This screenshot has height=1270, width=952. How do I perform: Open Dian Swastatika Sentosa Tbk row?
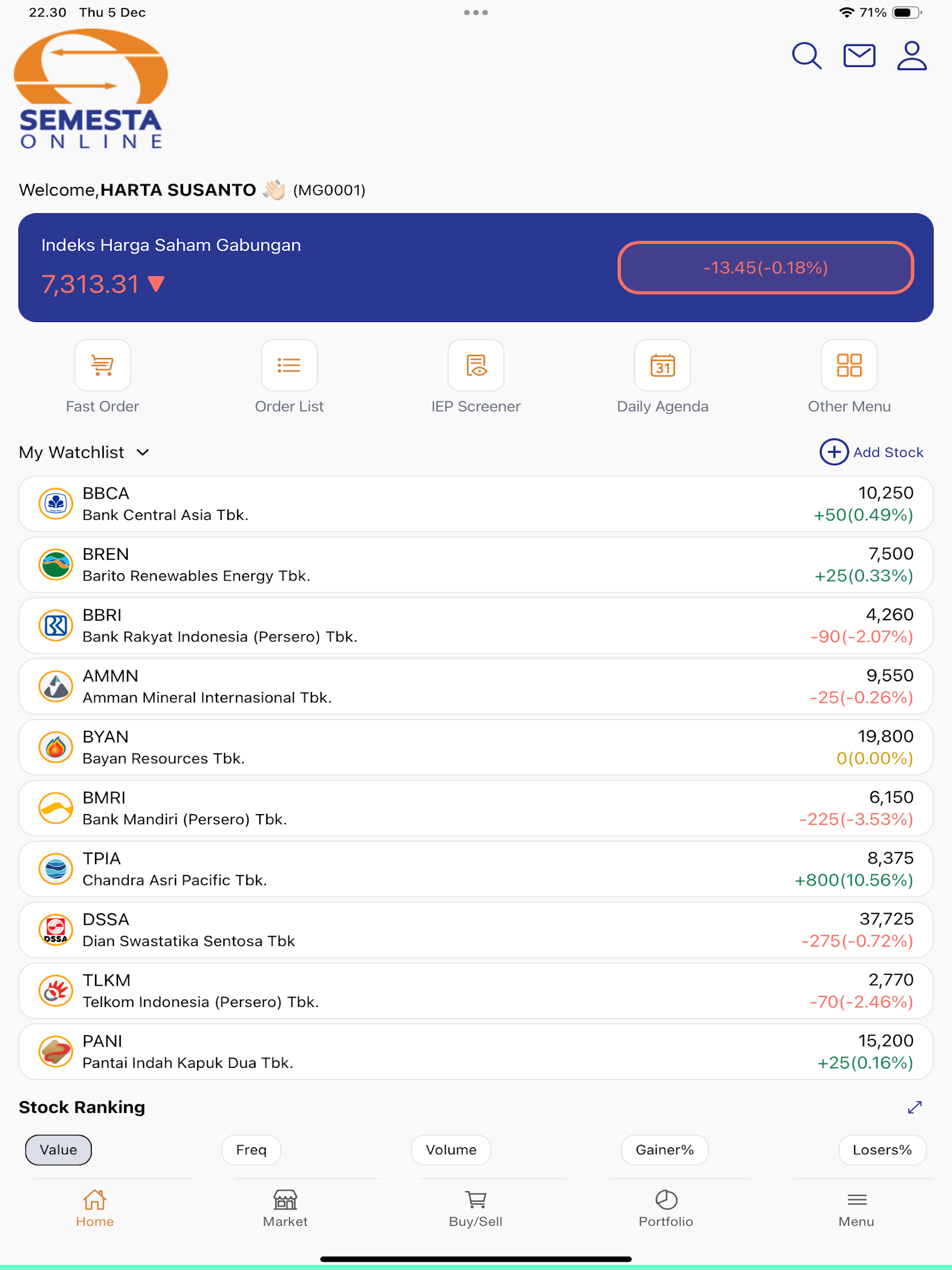[476, 930]
